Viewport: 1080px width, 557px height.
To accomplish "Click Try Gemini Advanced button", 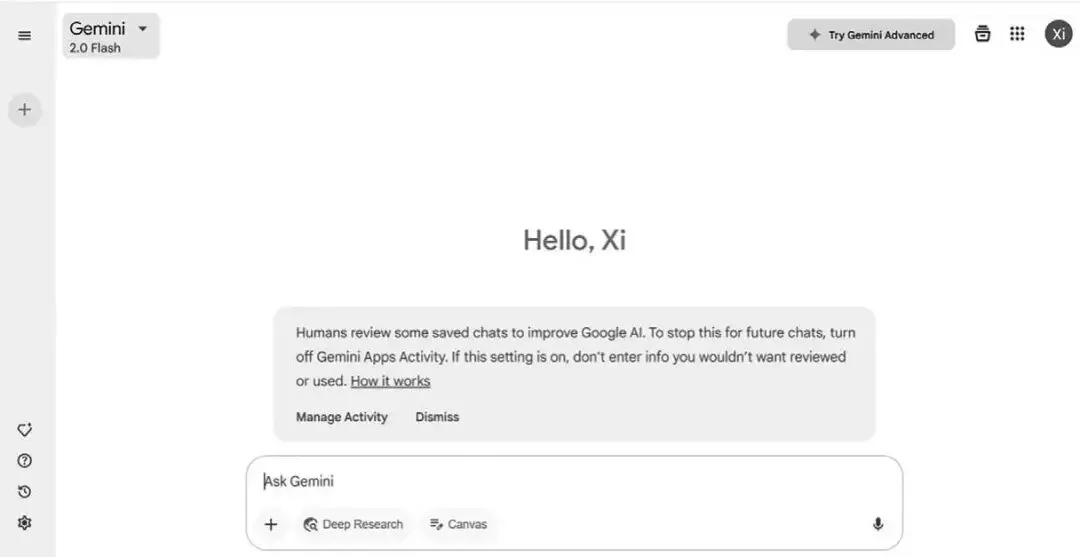I will point(870,35).
